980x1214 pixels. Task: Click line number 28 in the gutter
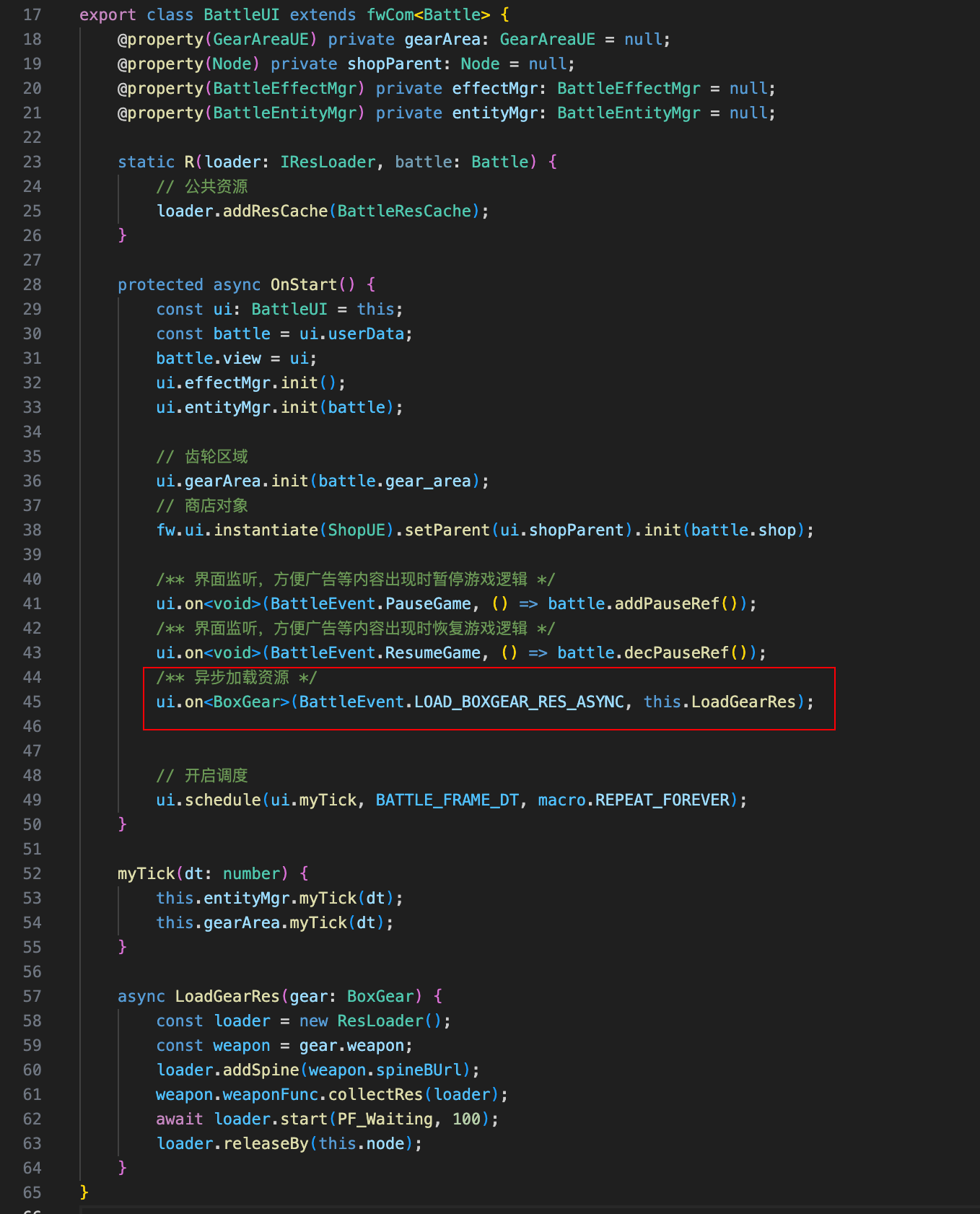[x=32, y=284]
